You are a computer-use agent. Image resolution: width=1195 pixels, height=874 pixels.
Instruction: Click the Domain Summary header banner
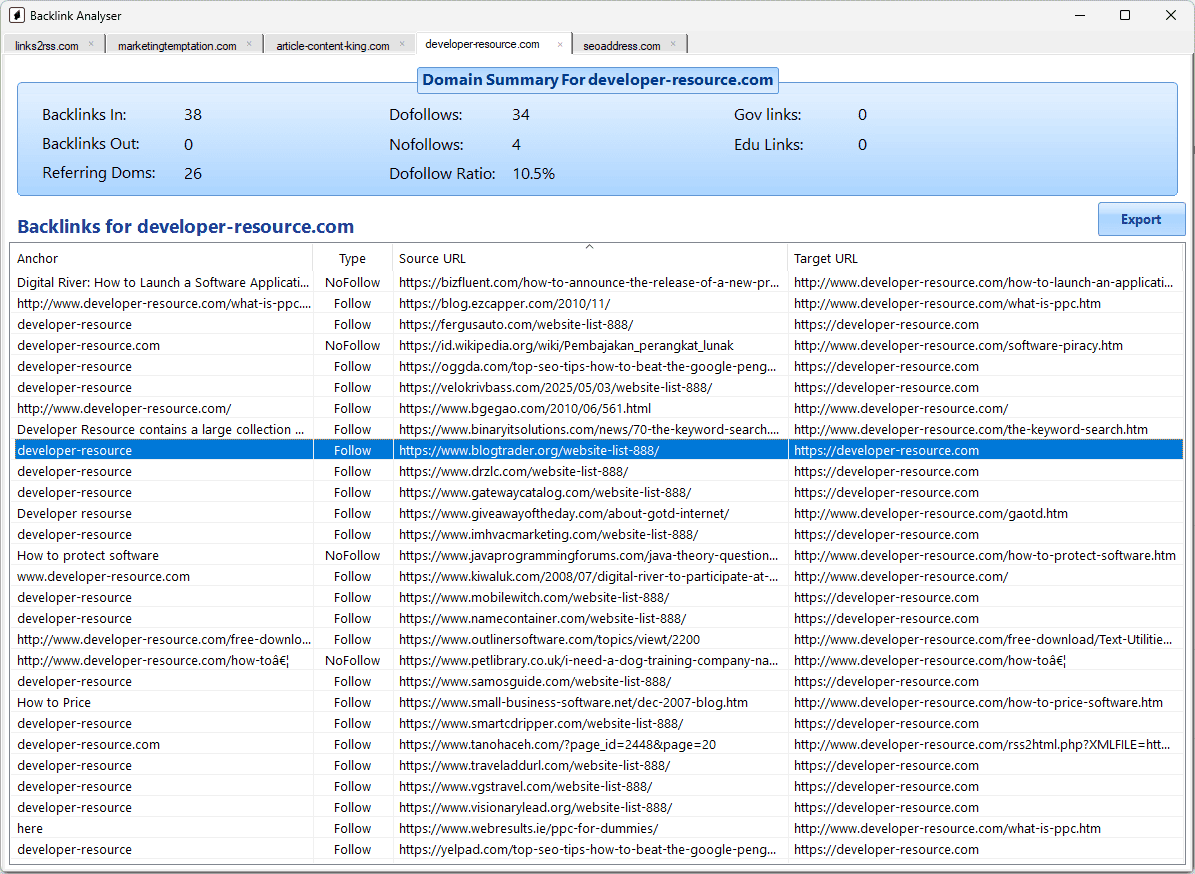597,80
